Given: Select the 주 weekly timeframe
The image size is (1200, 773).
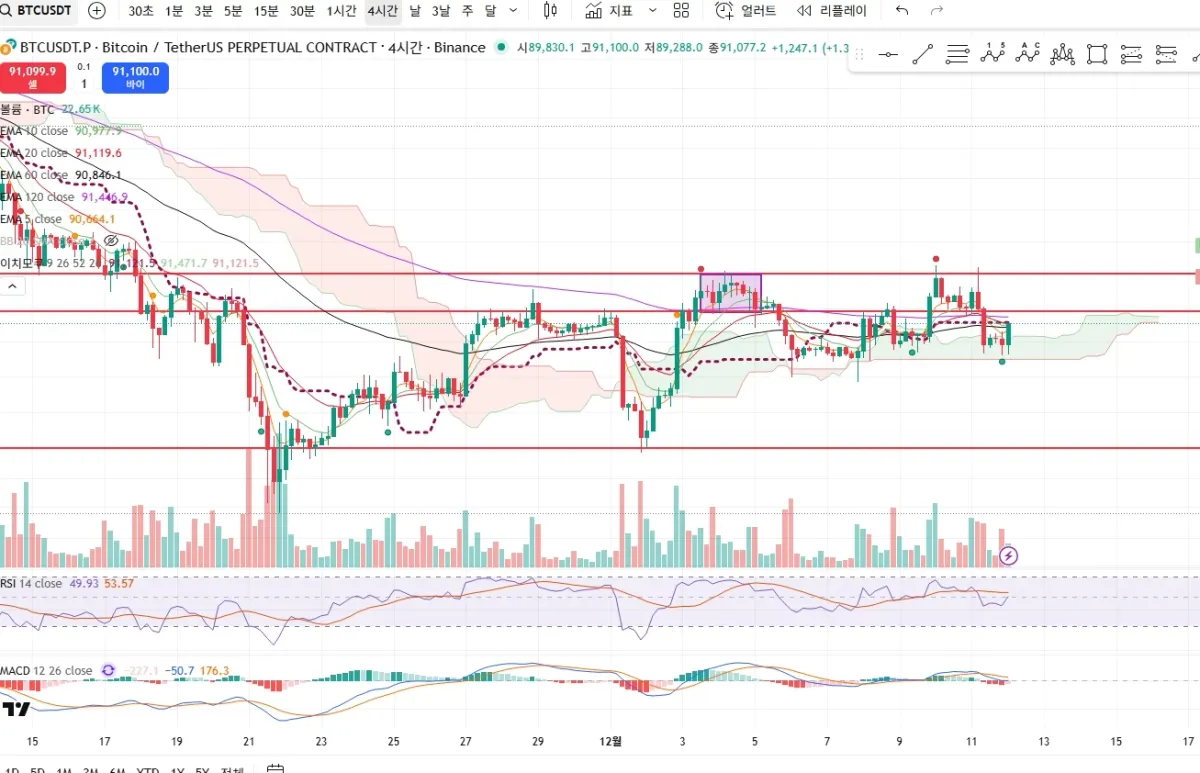Looking at the screenshot, I should pos(467,11).
